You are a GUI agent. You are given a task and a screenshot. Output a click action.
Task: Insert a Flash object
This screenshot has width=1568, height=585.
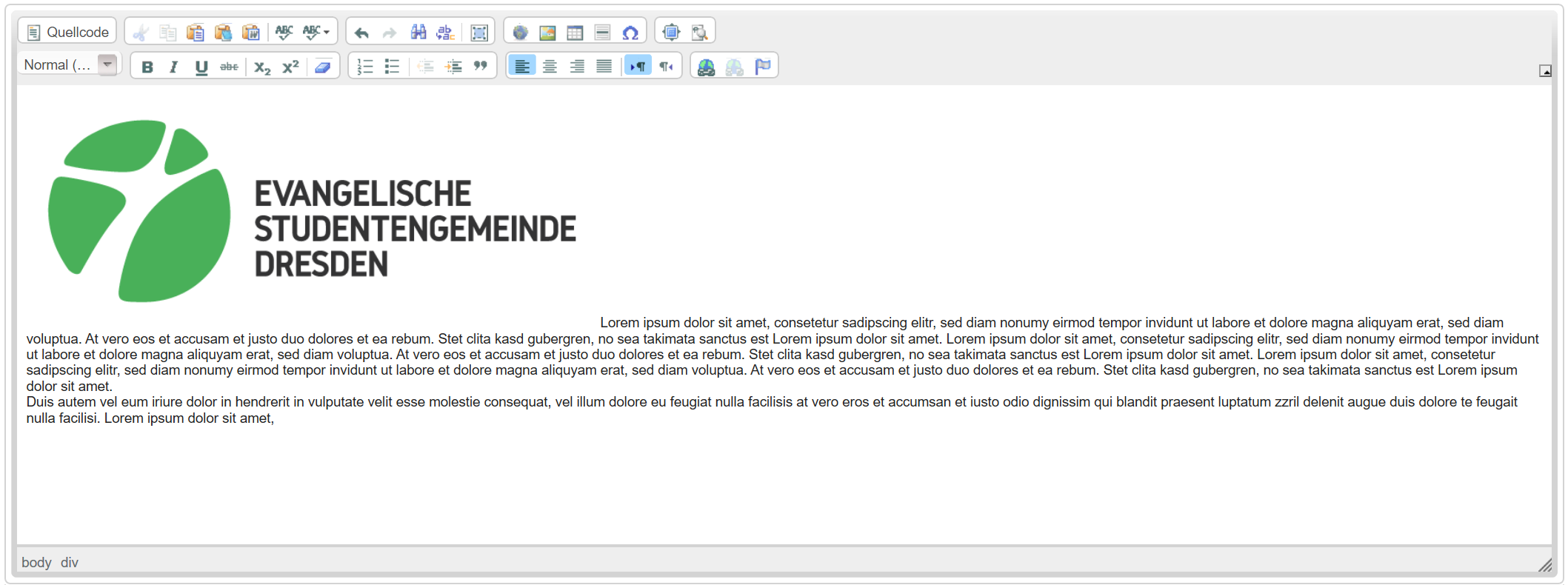point(520,32)
